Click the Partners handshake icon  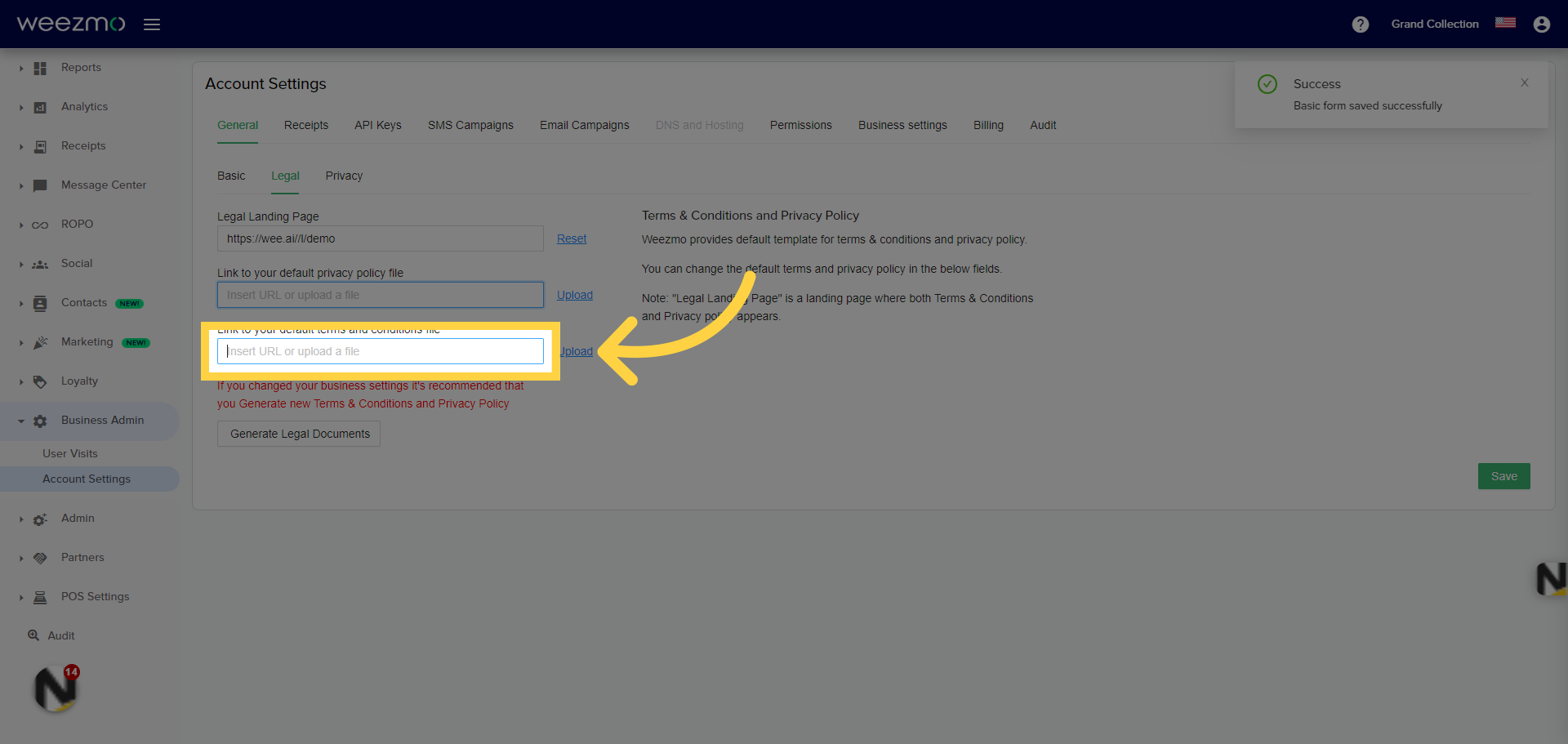(x=40, y=558)
